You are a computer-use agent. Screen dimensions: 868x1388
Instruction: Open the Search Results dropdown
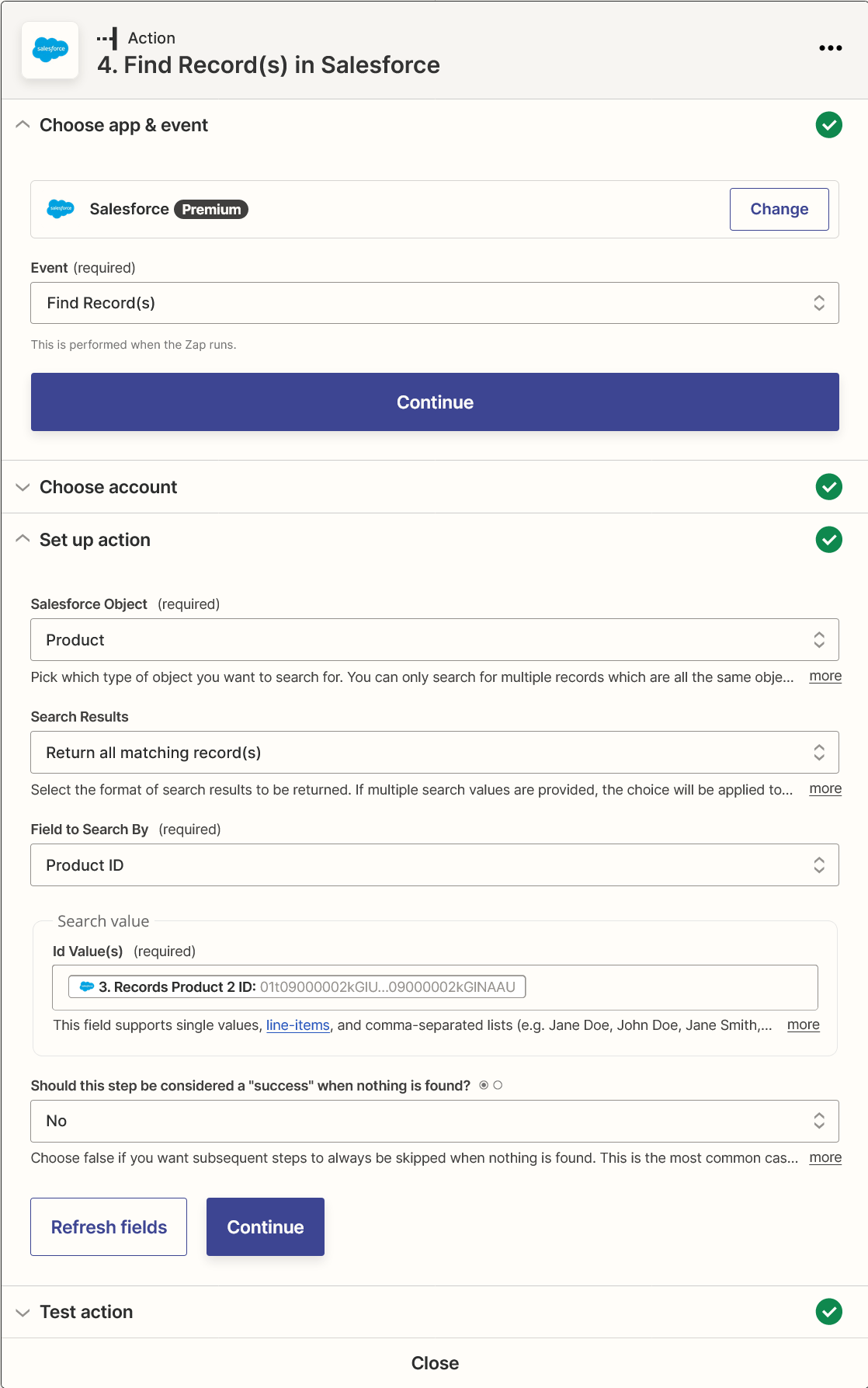(x=434, y=753)
